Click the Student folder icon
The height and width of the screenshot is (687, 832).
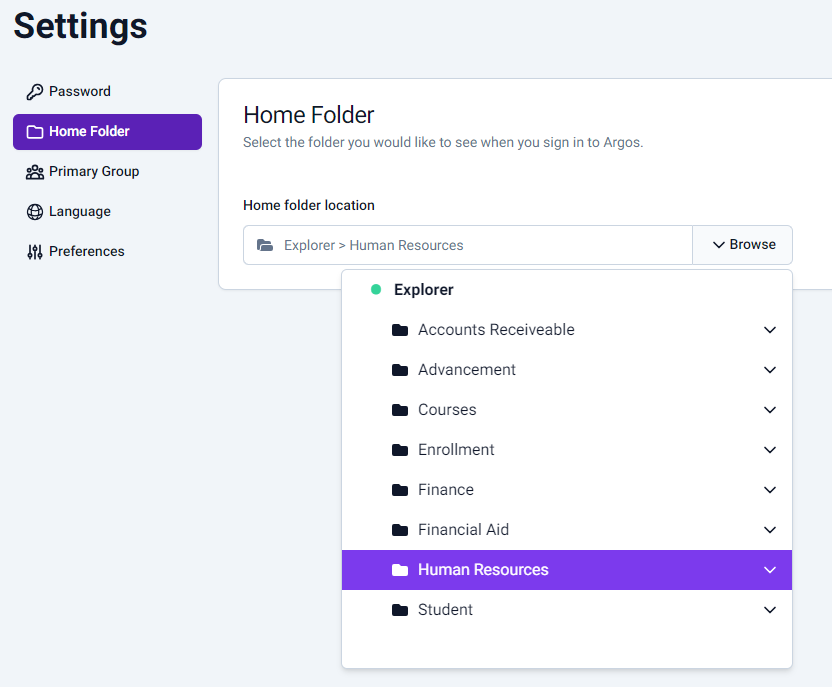[x=400, y=610]
